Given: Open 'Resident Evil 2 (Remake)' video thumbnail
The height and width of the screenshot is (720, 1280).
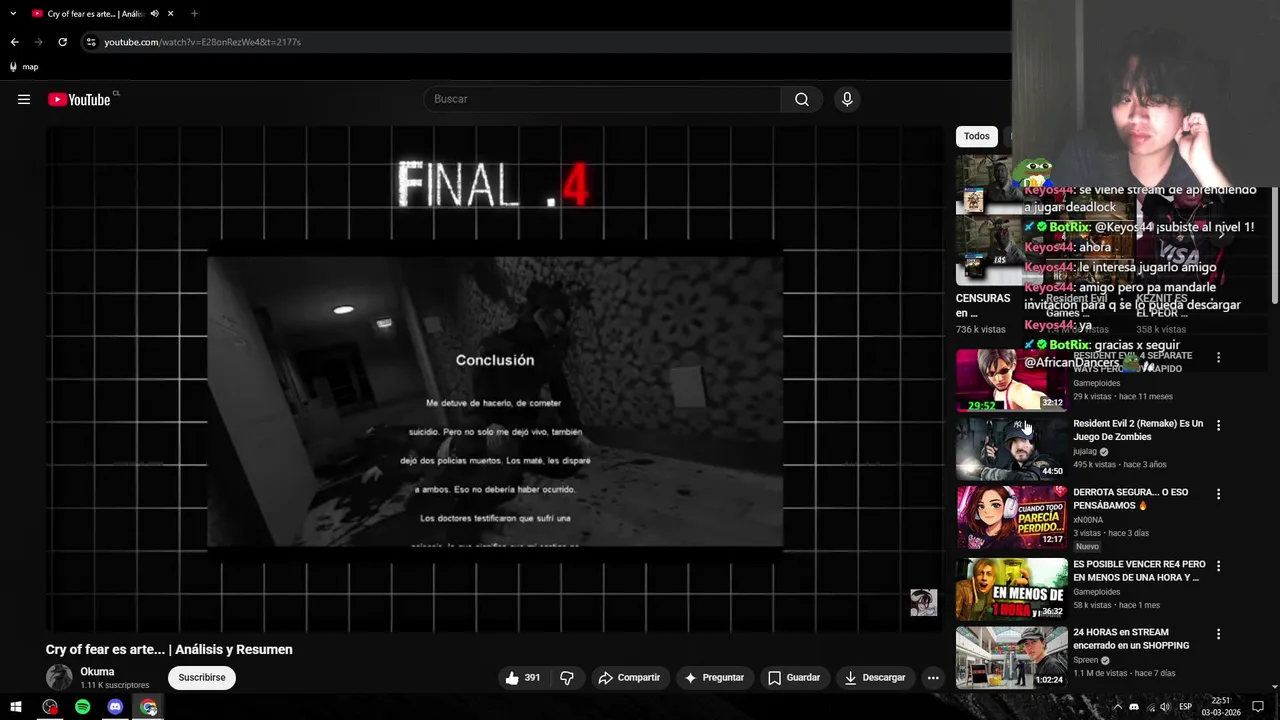Looking at the screenshot, I should 1012,449.
